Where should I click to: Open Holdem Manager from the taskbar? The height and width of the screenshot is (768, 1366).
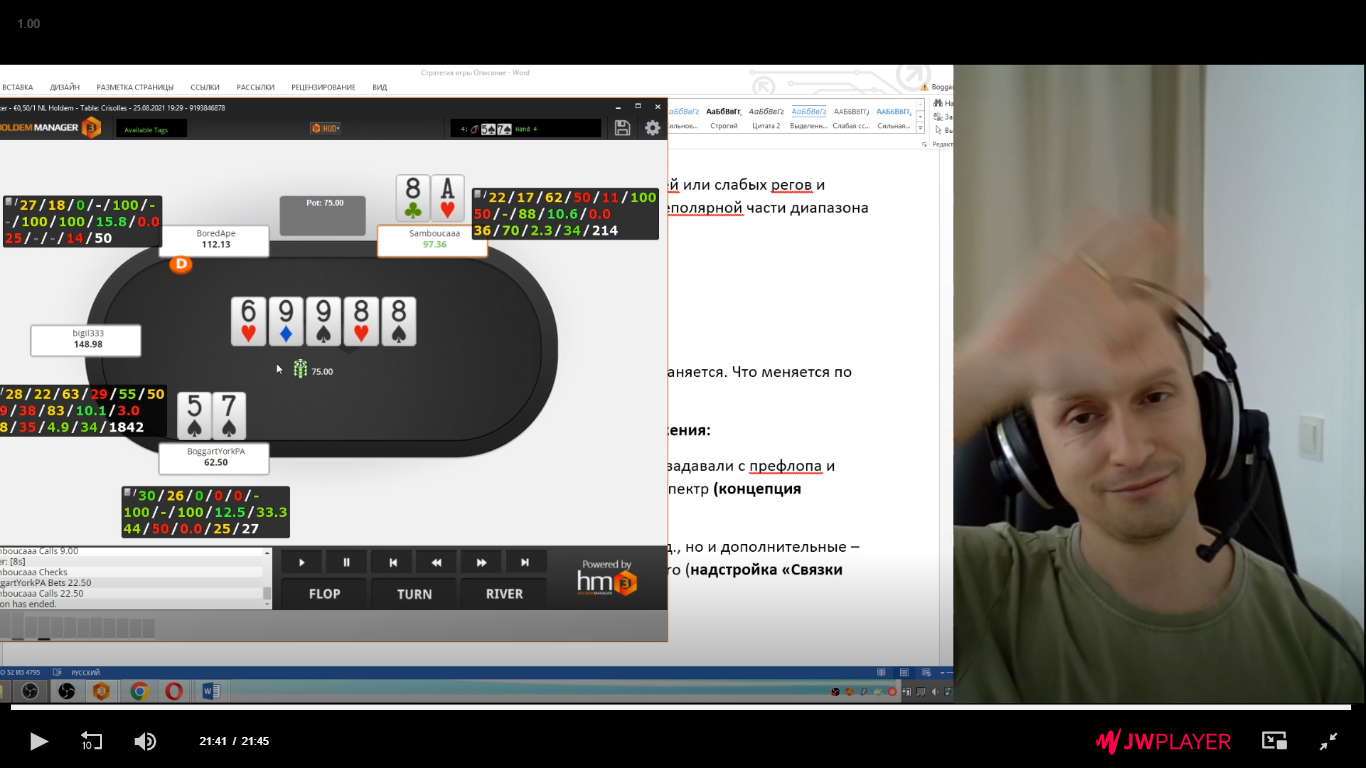pos(102,691)
